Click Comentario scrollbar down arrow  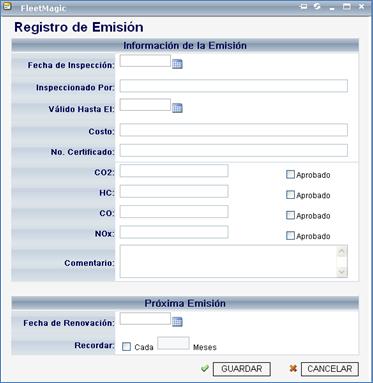click(x=342, y=272)
